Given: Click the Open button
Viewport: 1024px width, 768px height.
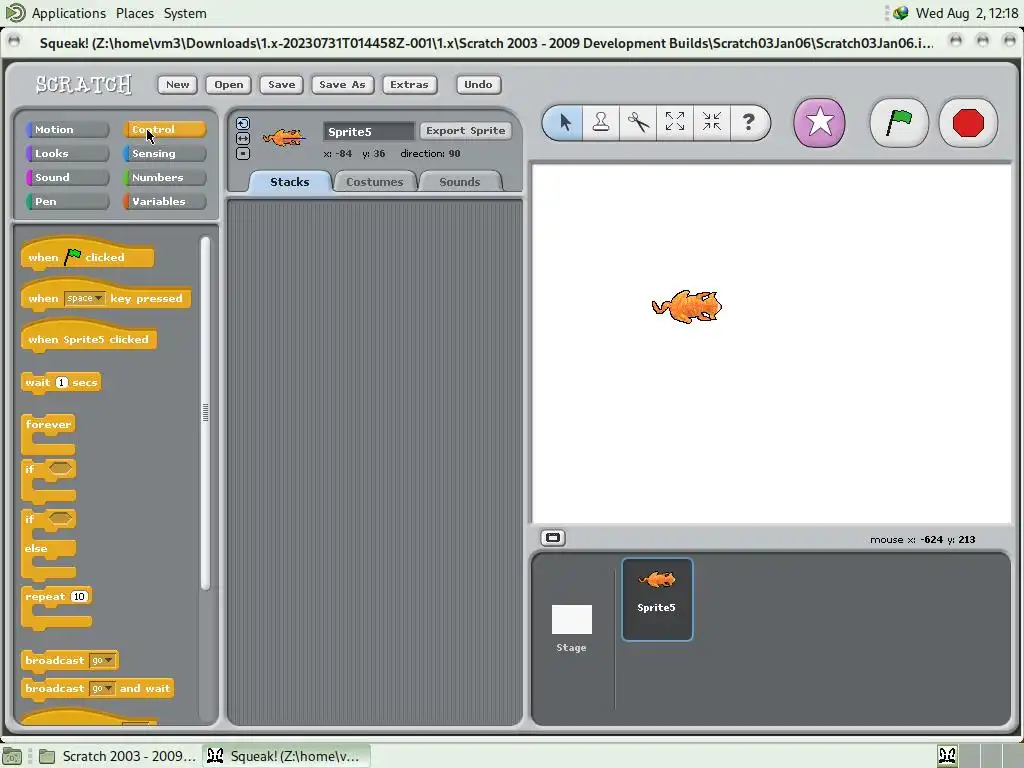Looking at the screenshot, I should (x=229, y=84).
